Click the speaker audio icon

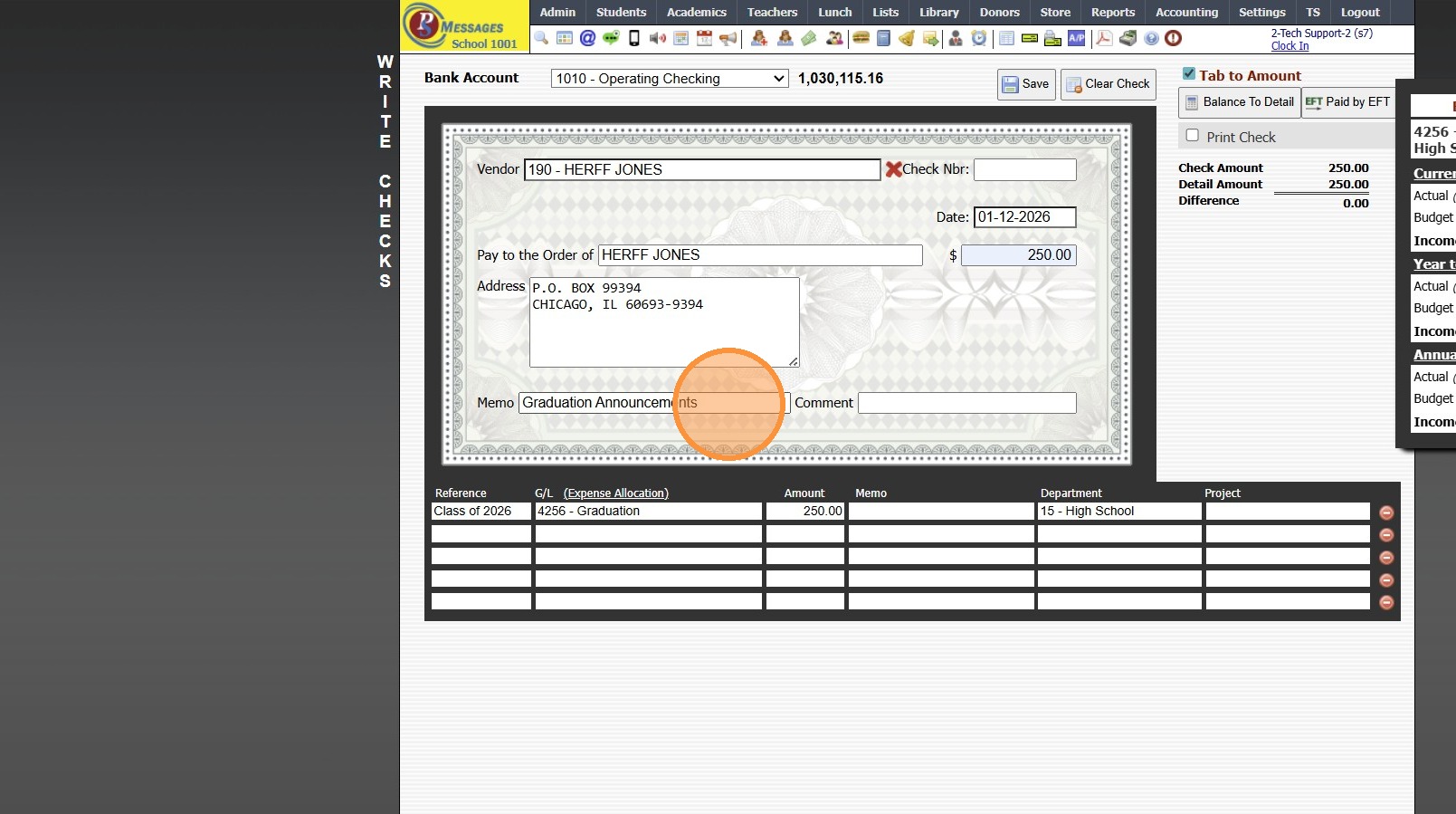[658, 38]
